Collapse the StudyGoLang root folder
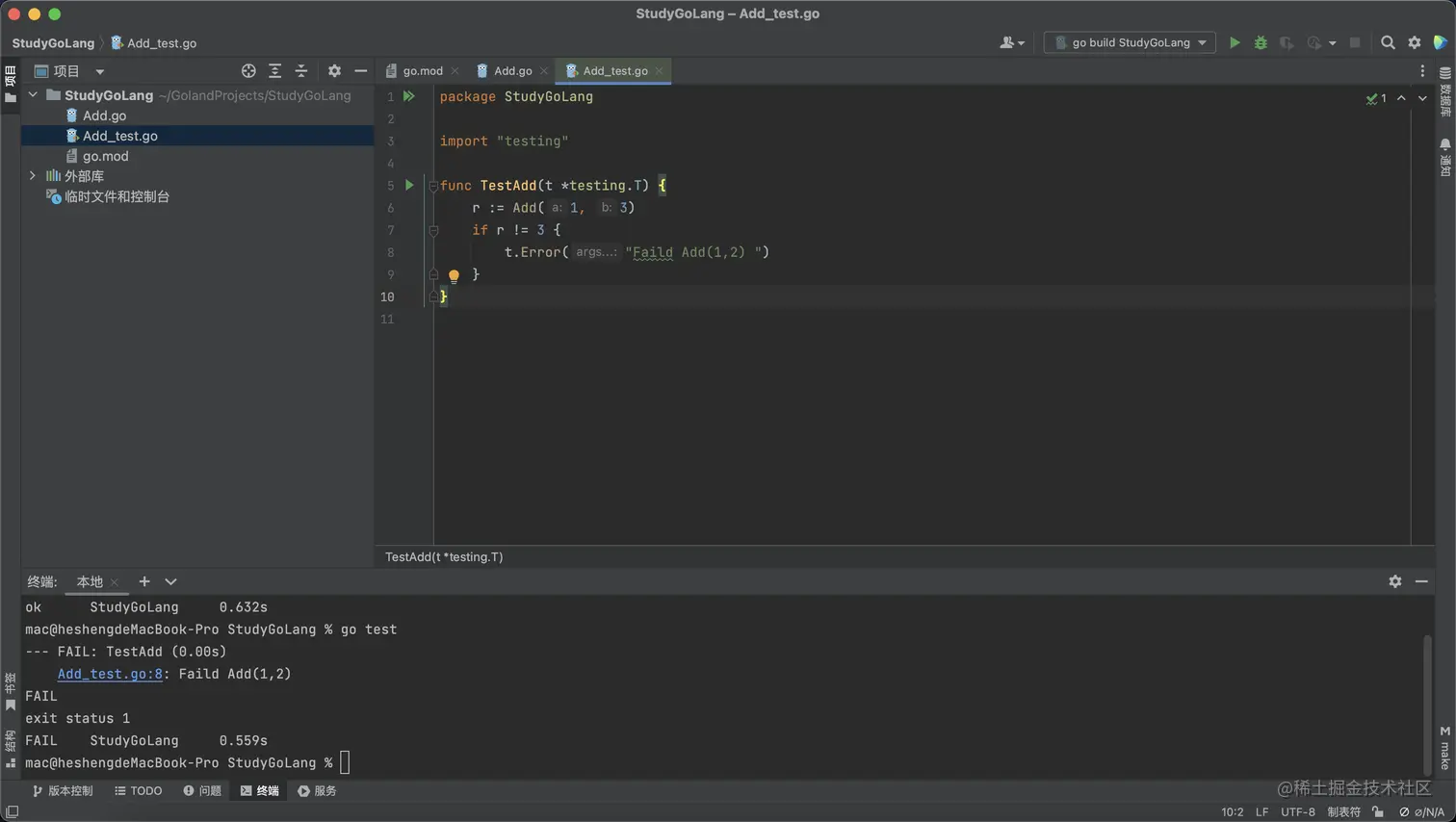This screenshot has height=822, width=1456. (34, 95)
